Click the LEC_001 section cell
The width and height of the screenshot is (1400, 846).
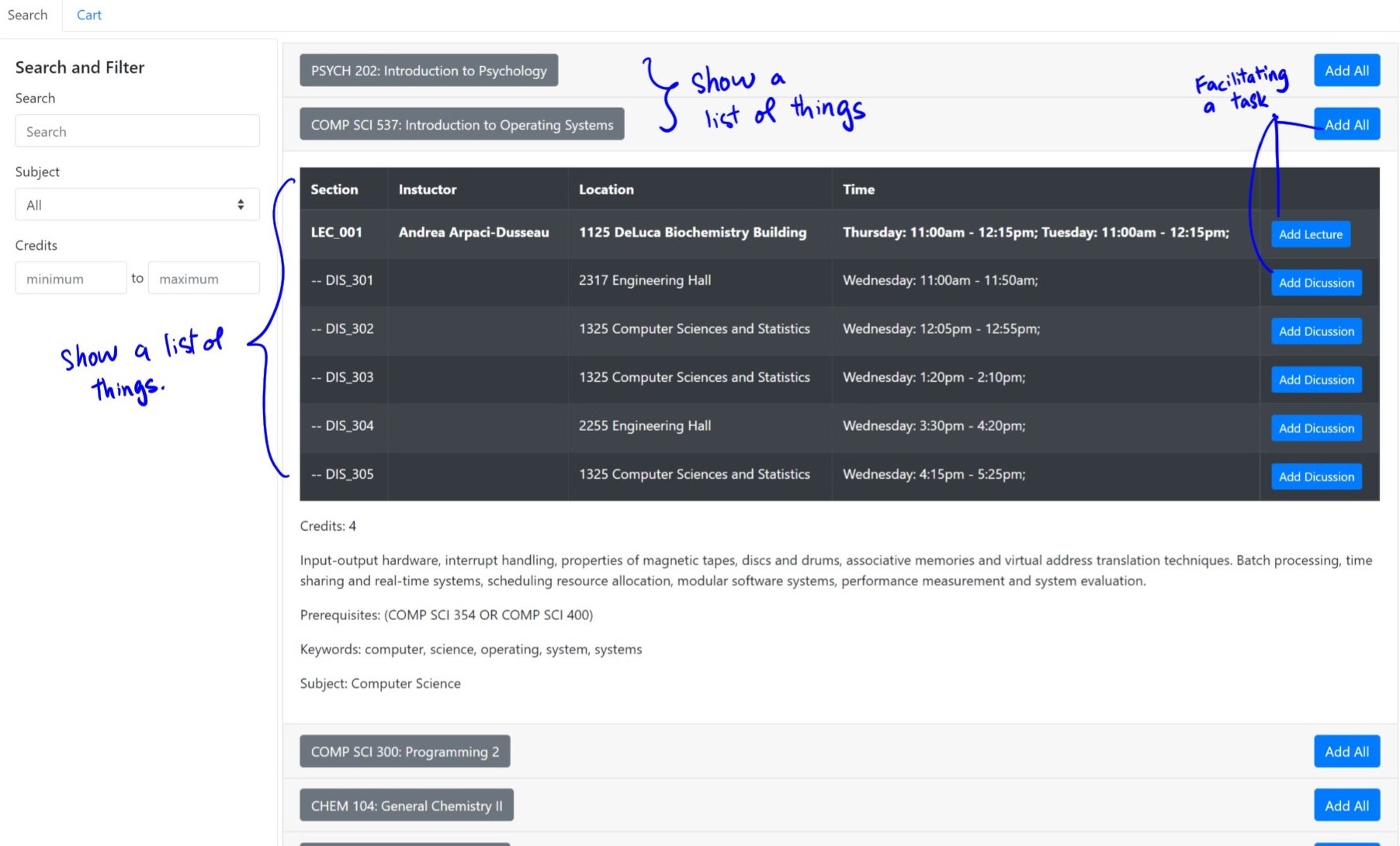[x=344, y=234]
